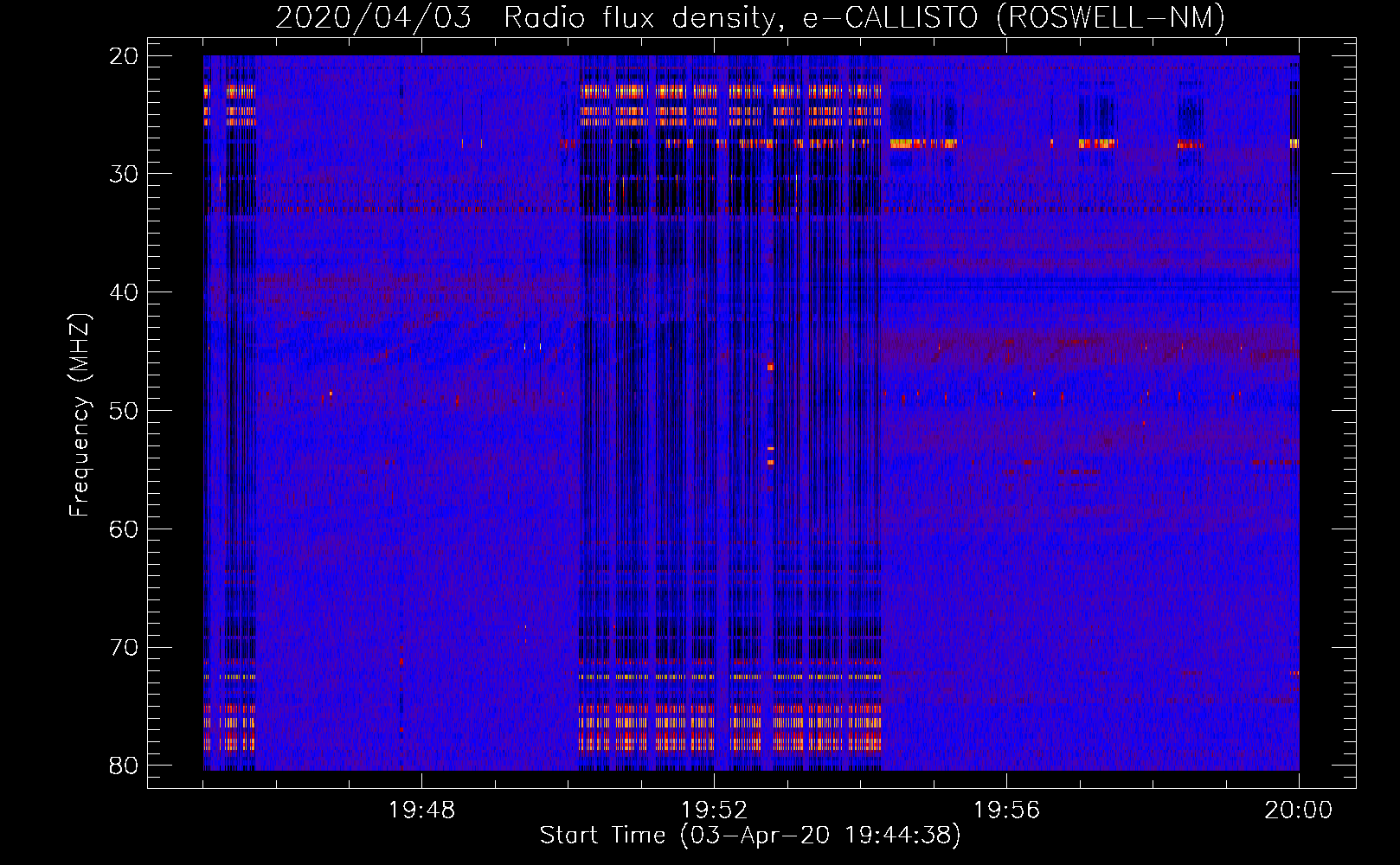Click the 70 MHz frequency tick label
Viewport: 1400px width, 865px height.
pos(124,648)
